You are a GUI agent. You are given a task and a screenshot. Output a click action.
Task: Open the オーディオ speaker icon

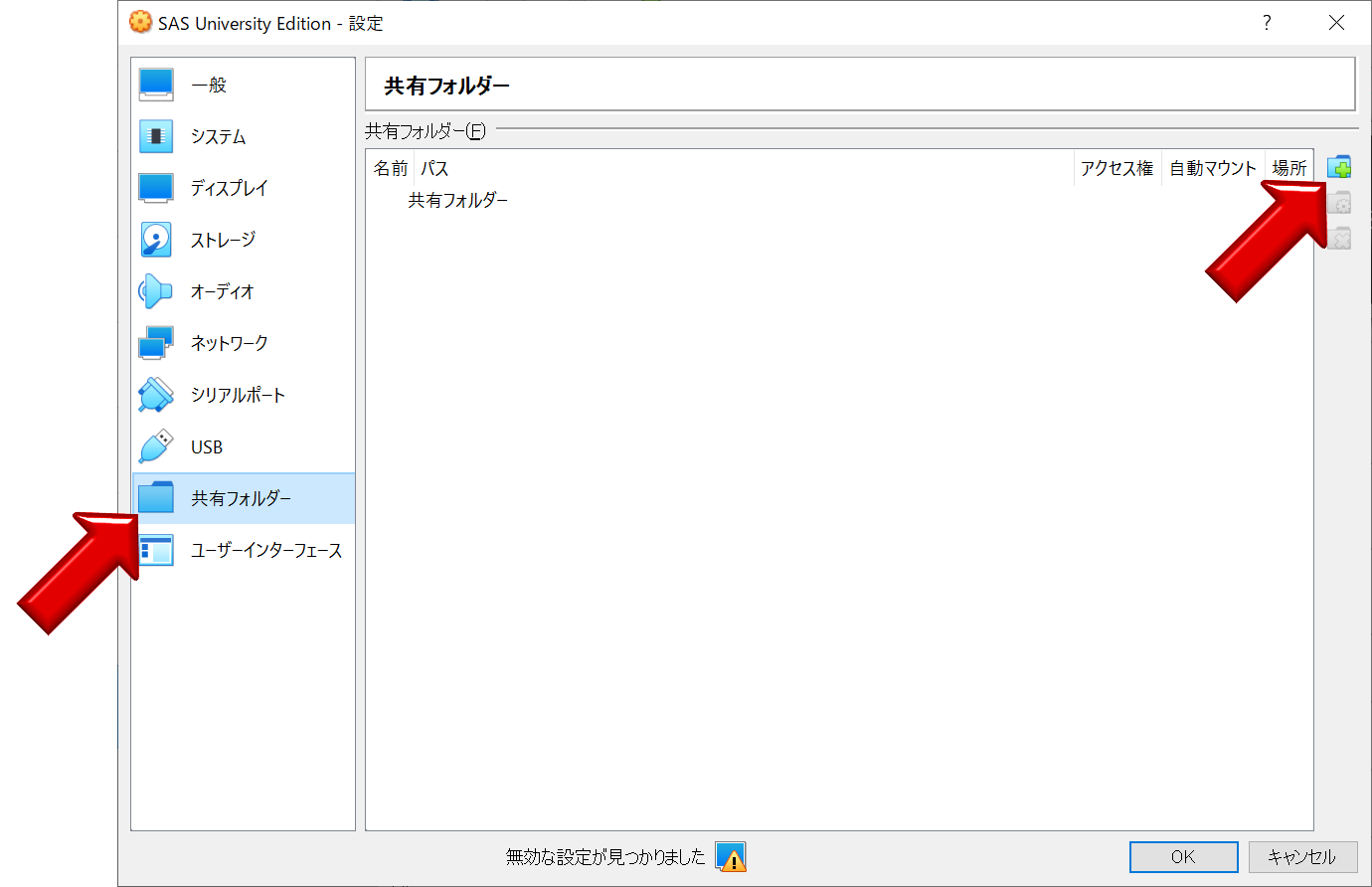156,291
